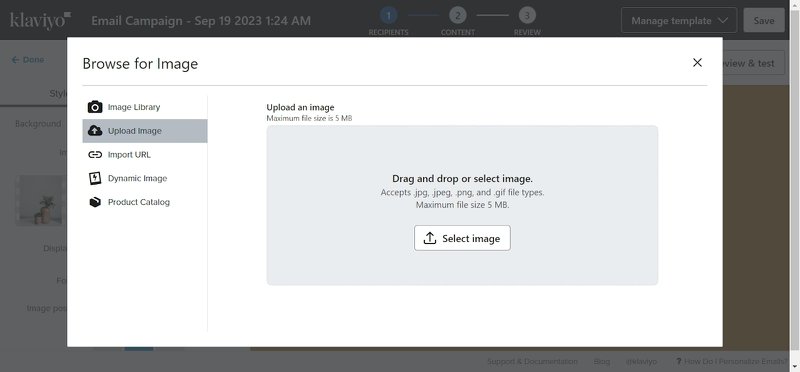This screenshot has width=800, height=372.
Task: Click the 'Upload an image' heading
Action: [300, 107]
